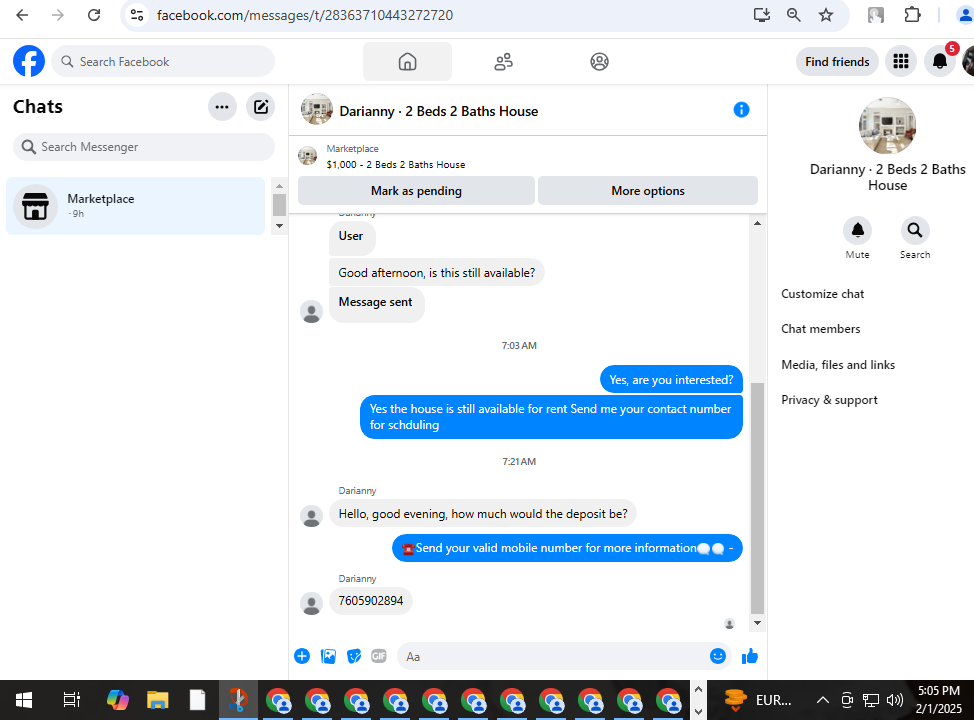
Task: Click chat list scrollbar down arrow
Action: point(280,226)
